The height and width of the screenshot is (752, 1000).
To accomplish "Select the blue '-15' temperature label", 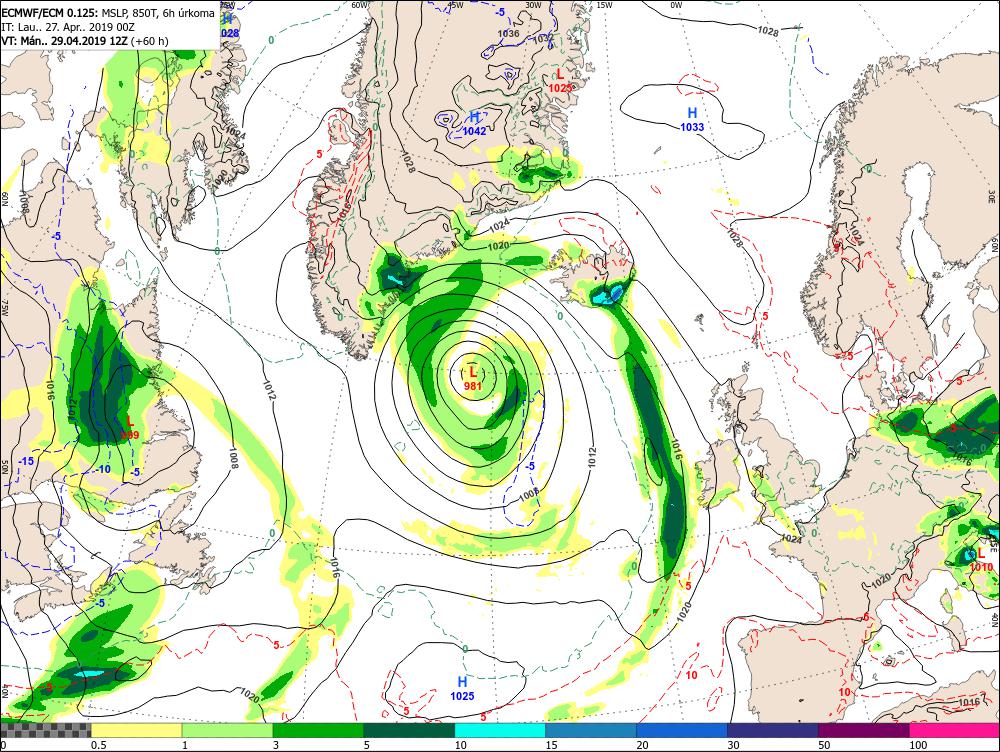I will [x=26, y=461].
